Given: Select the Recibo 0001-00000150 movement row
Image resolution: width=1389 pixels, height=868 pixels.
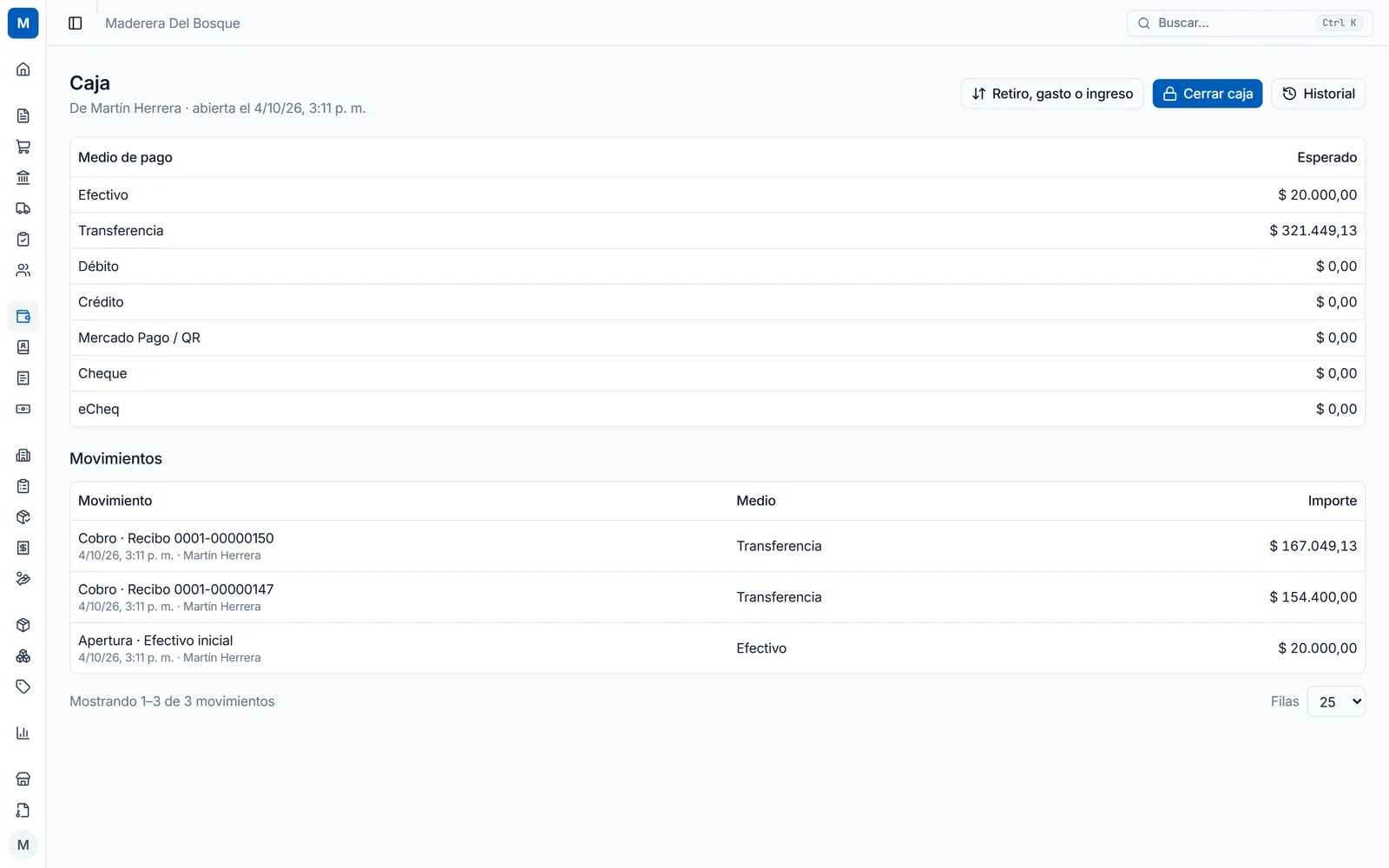Looking at the screenshot, I should [717, 546].
